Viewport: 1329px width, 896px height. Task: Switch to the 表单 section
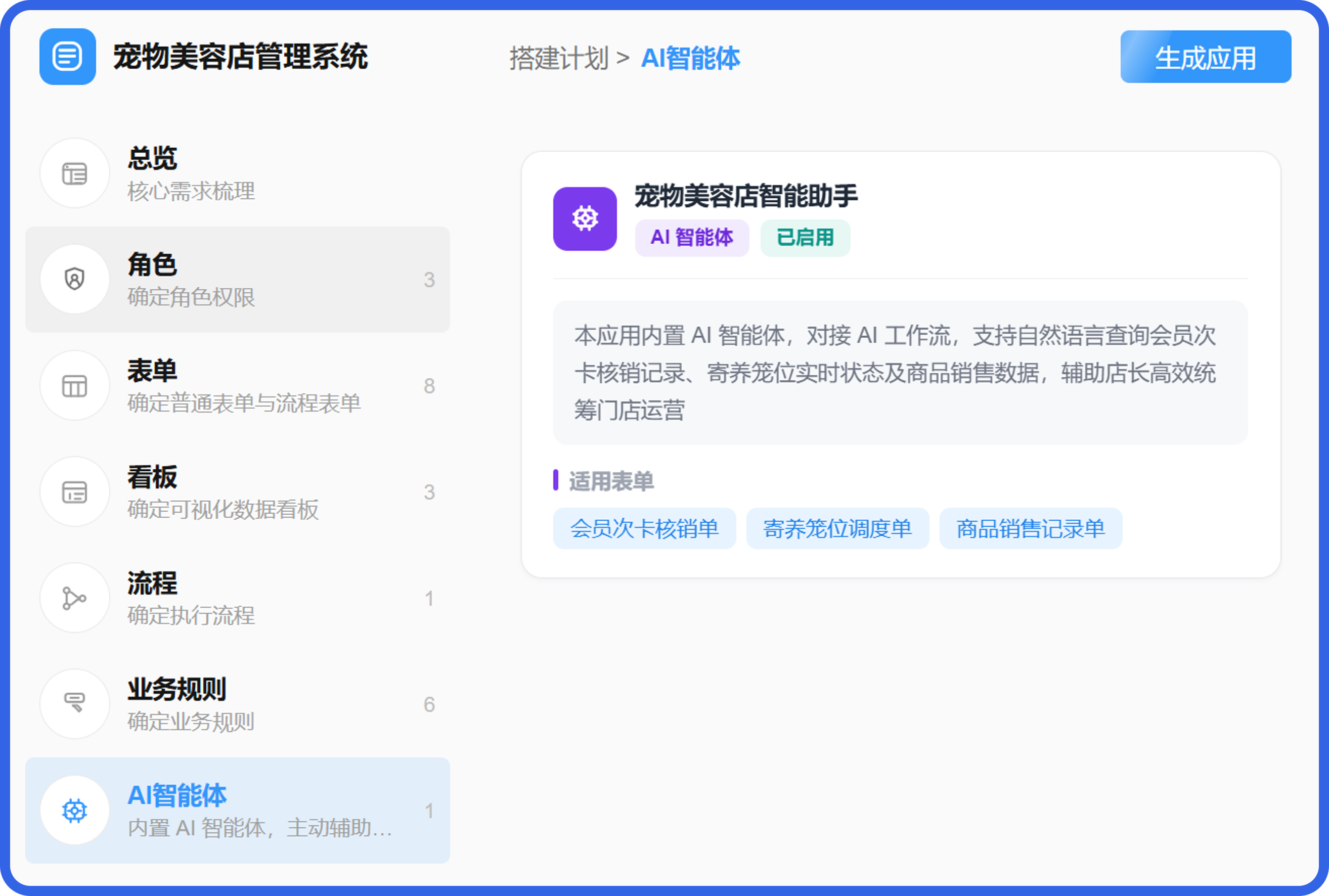click(238, 386)
